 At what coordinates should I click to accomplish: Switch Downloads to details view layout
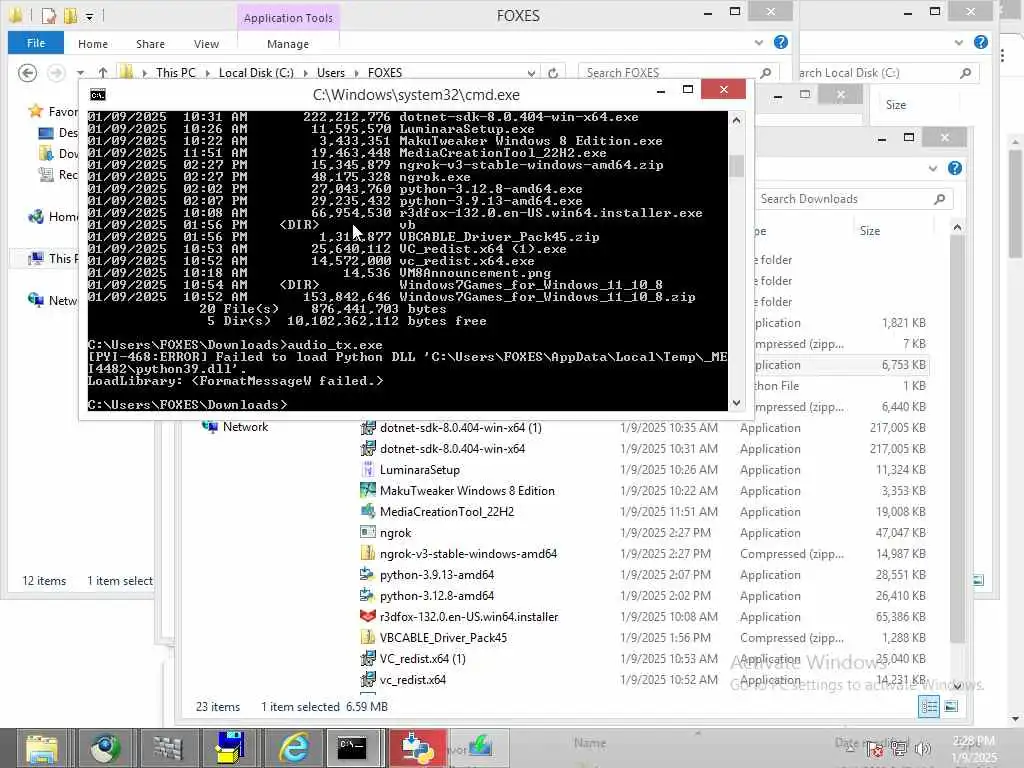point(929,706)
